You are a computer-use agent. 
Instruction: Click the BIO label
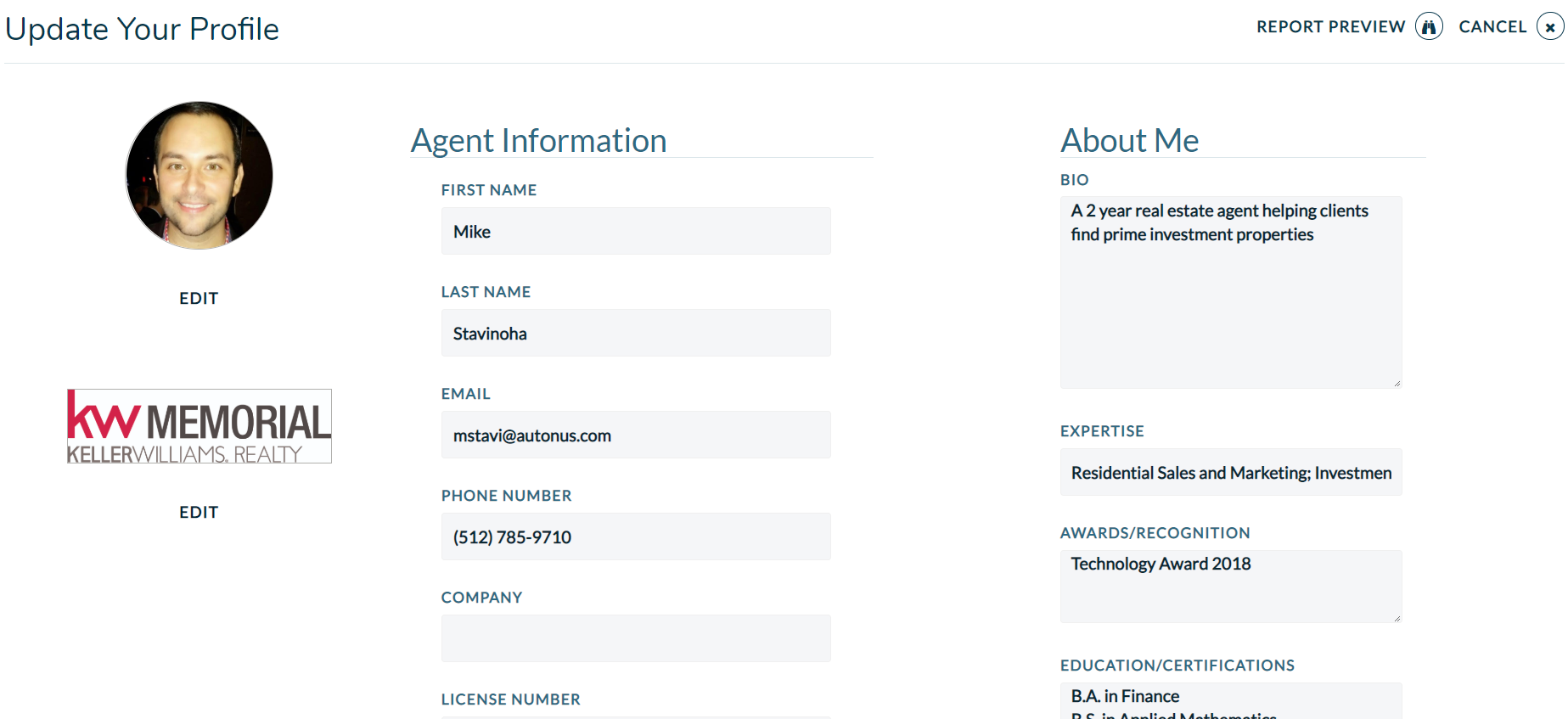1075,180
